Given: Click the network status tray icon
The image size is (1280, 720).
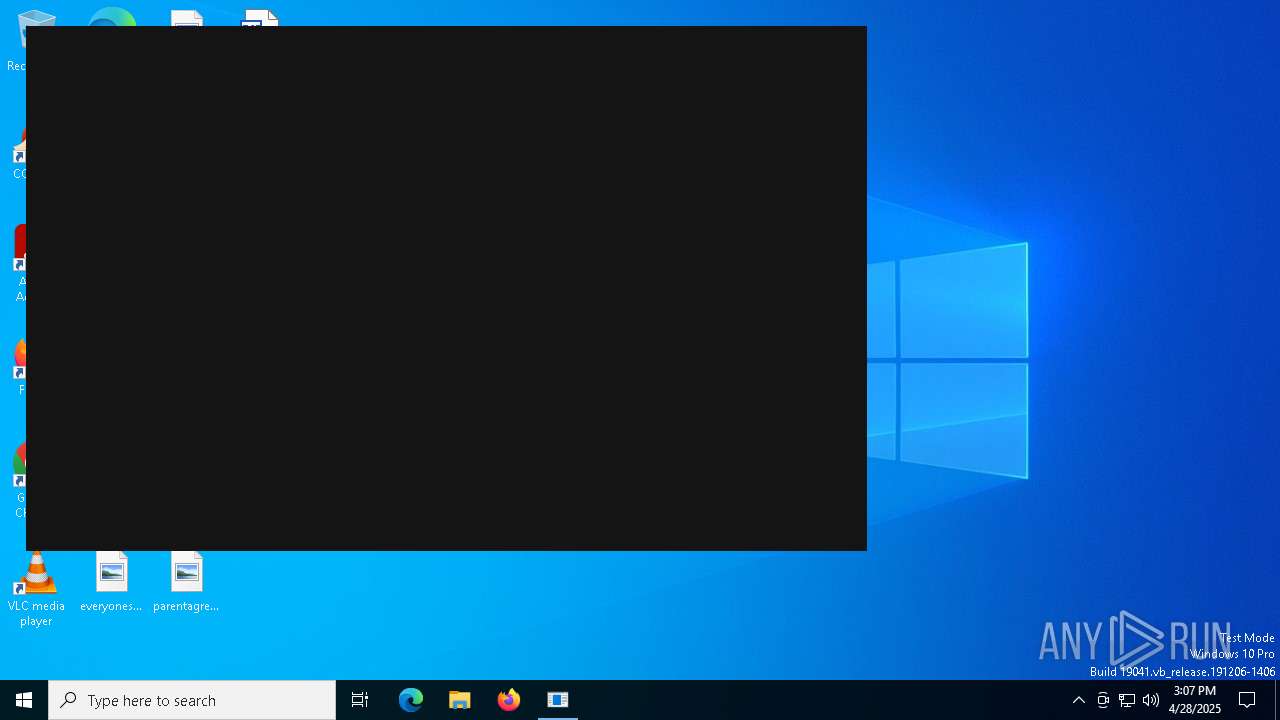Looking at the screenshot, I should coord(1127,700).
